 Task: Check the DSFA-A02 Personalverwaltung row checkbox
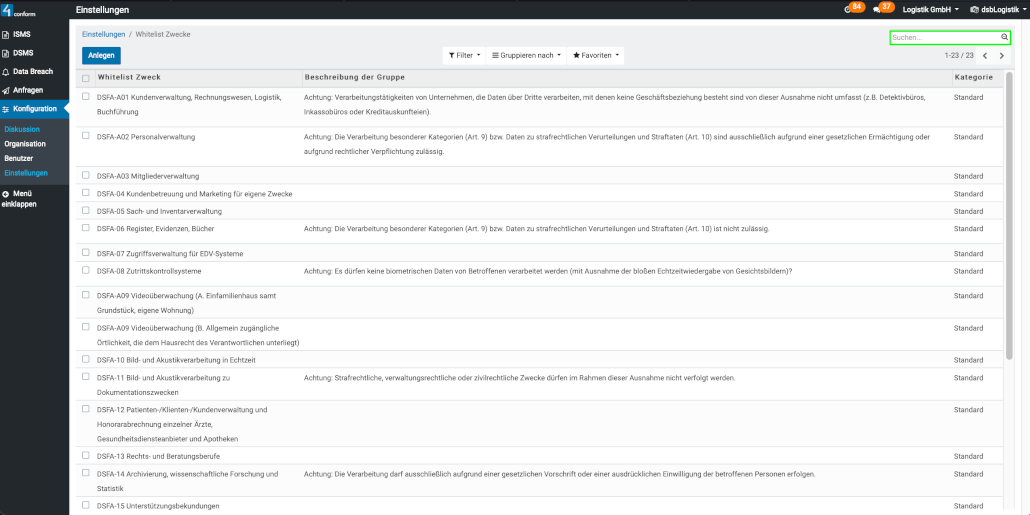86,135
